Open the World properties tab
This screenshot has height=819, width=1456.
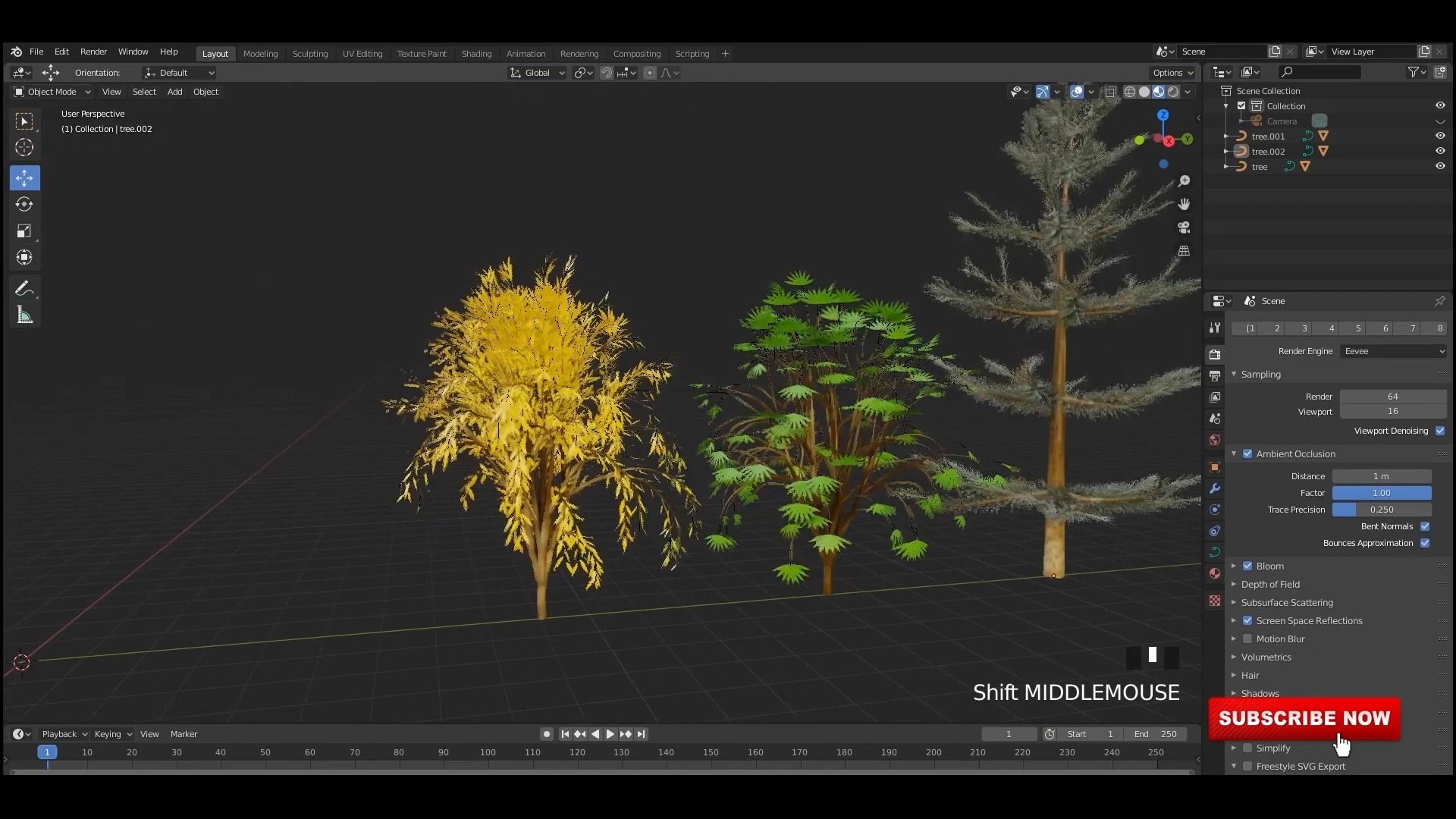[x=1215, y=440]
